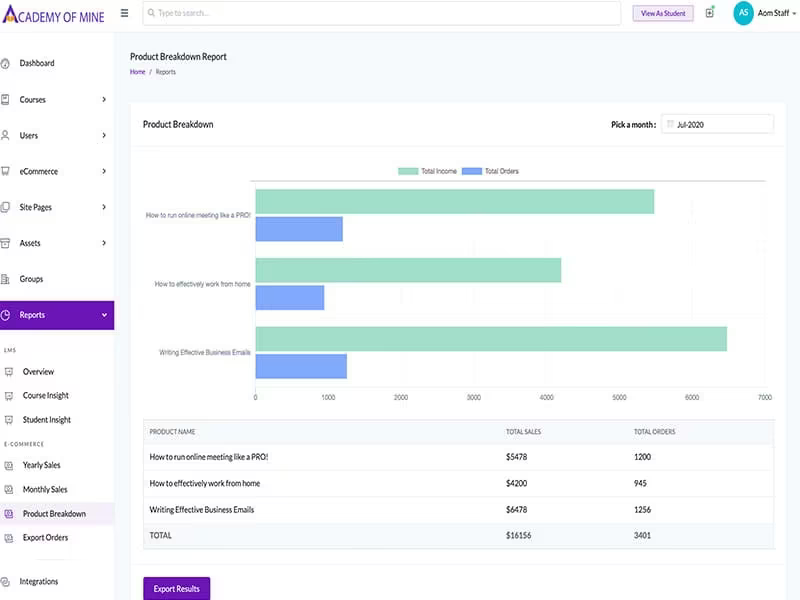800x600 pixels.
Task: Open the Jul-2020 month picker
Action: [x=717, y=124]
